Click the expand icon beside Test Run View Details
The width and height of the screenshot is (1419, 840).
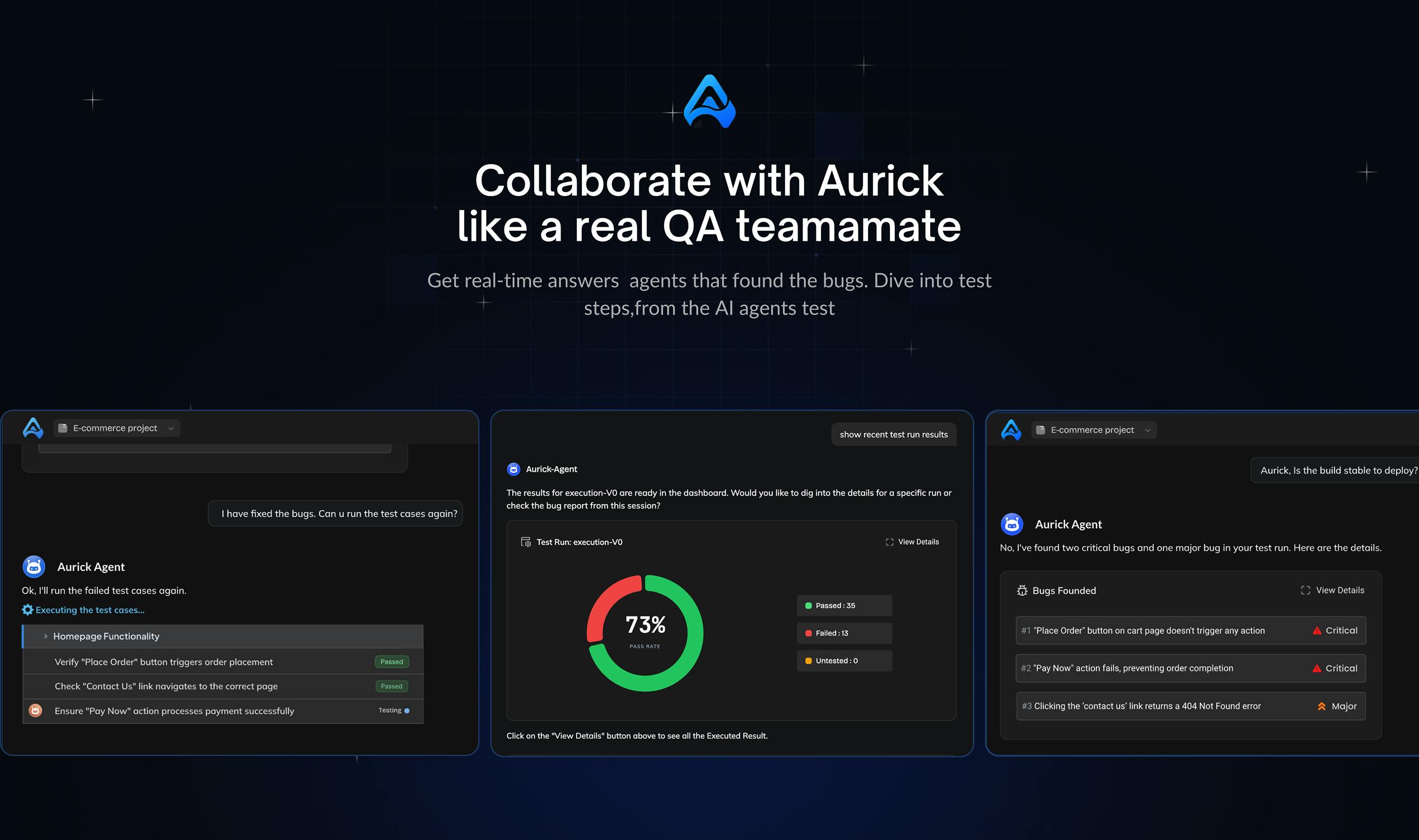pos(889,542)
